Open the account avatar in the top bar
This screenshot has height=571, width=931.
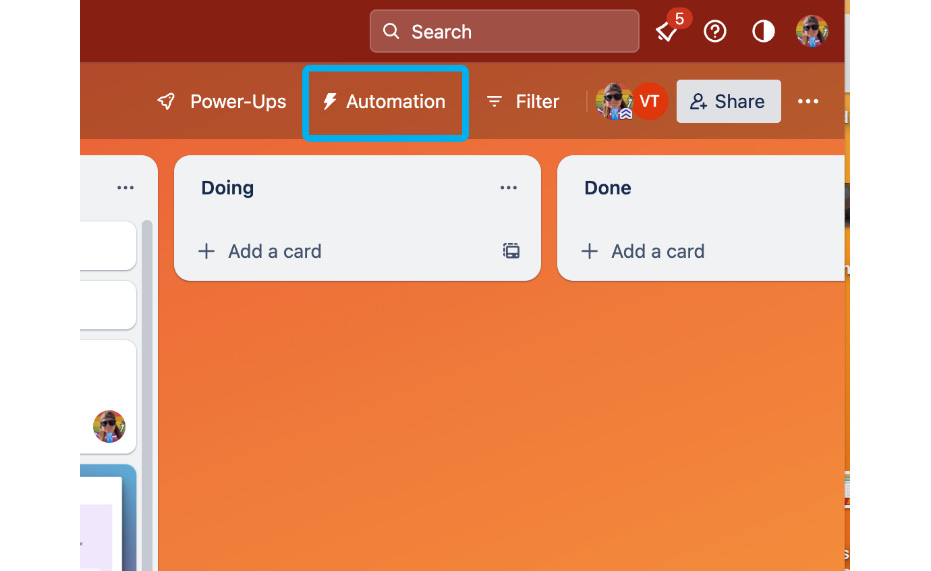point(812,31)
